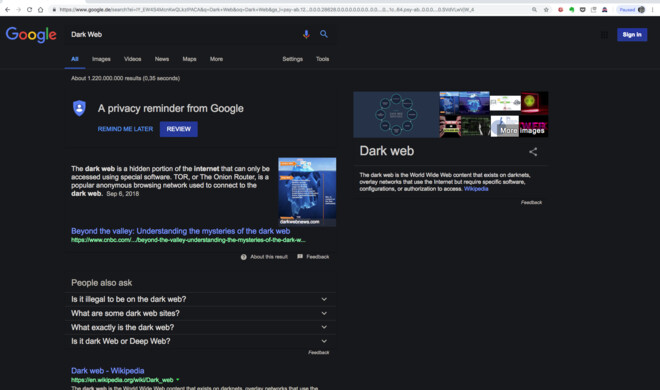The height and width of the screenshot is (390, 660).
Task: Click the Wikipedia link in knowledge panel
Action: 476,189
